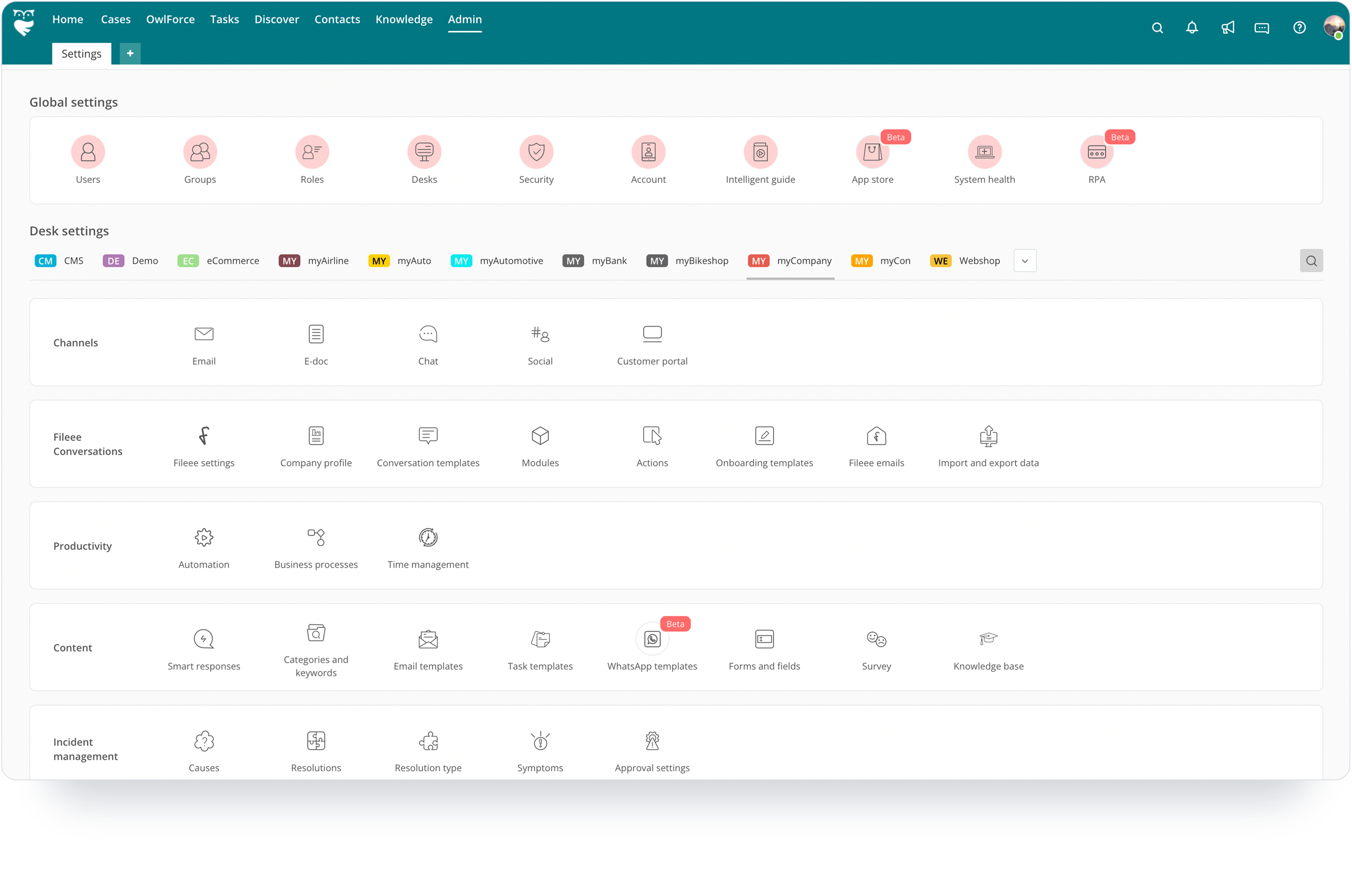Open the notifications bell icon

tap(1191, 27)
